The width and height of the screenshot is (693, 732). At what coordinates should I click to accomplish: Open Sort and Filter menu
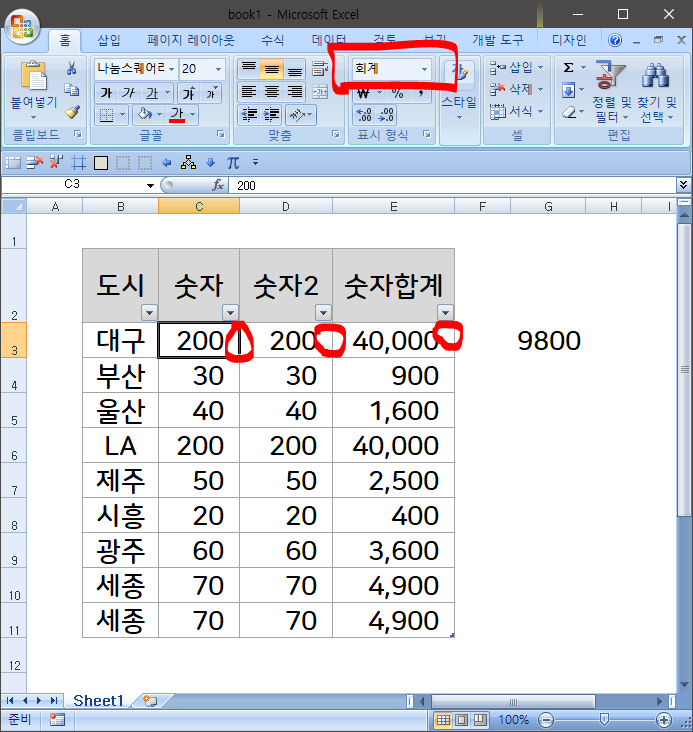pyautogui.click(x=611, y=92)
